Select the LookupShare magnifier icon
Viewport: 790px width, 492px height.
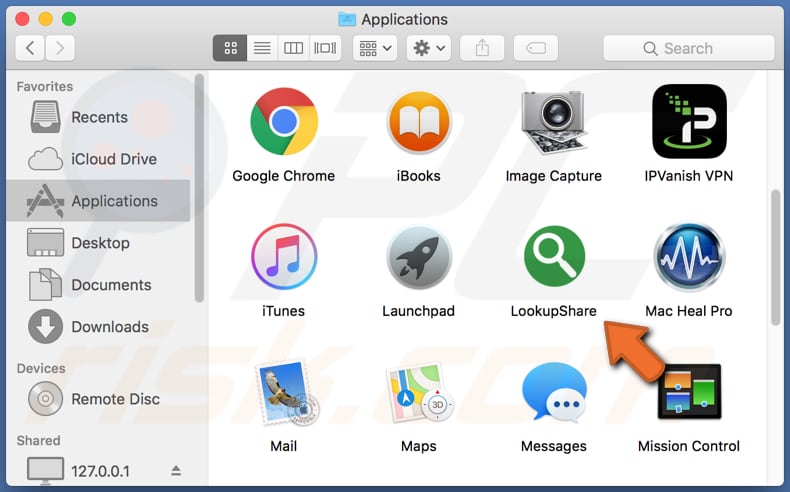click(554, 256)
